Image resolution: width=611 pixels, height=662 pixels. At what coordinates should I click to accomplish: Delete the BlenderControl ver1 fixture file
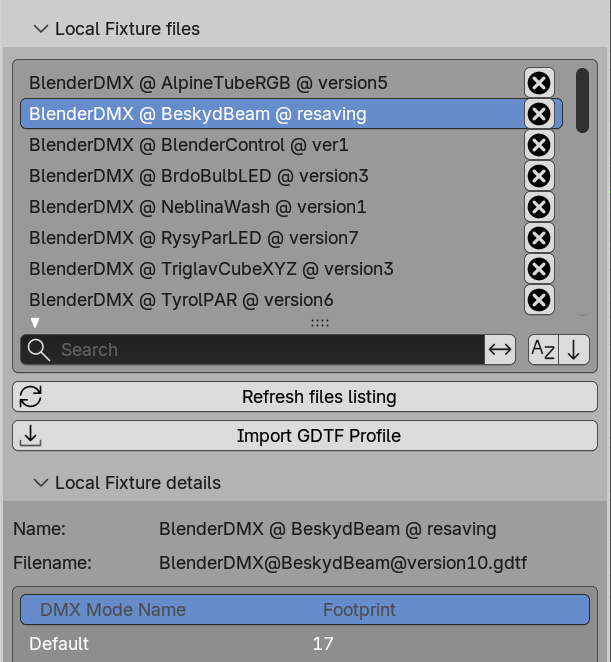coord(539,145)
